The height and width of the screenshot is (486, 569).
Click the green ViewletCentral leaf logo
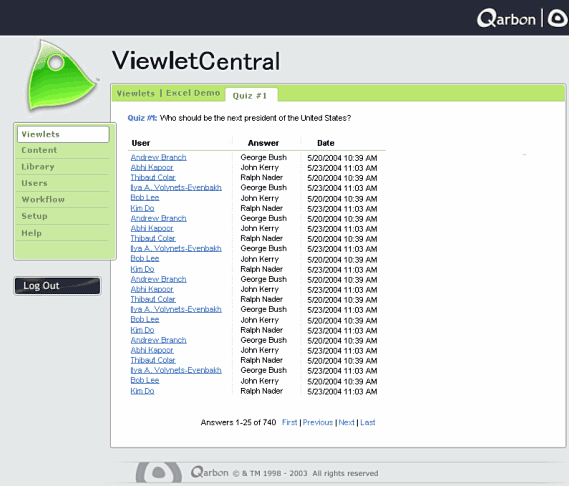(62, 75)
